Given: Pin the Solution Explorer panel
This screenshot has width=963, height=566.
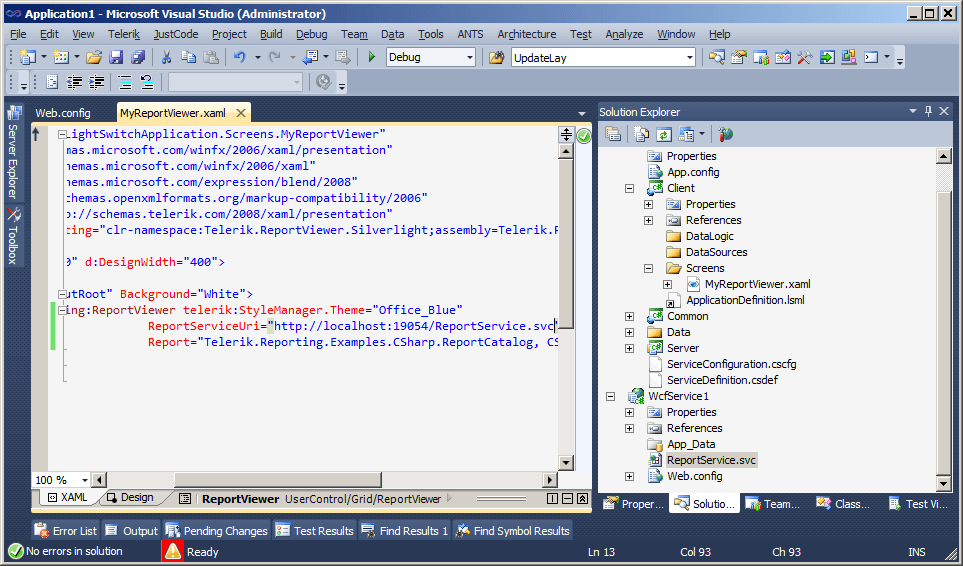Looking at the screenshot, I should (928, 112).
